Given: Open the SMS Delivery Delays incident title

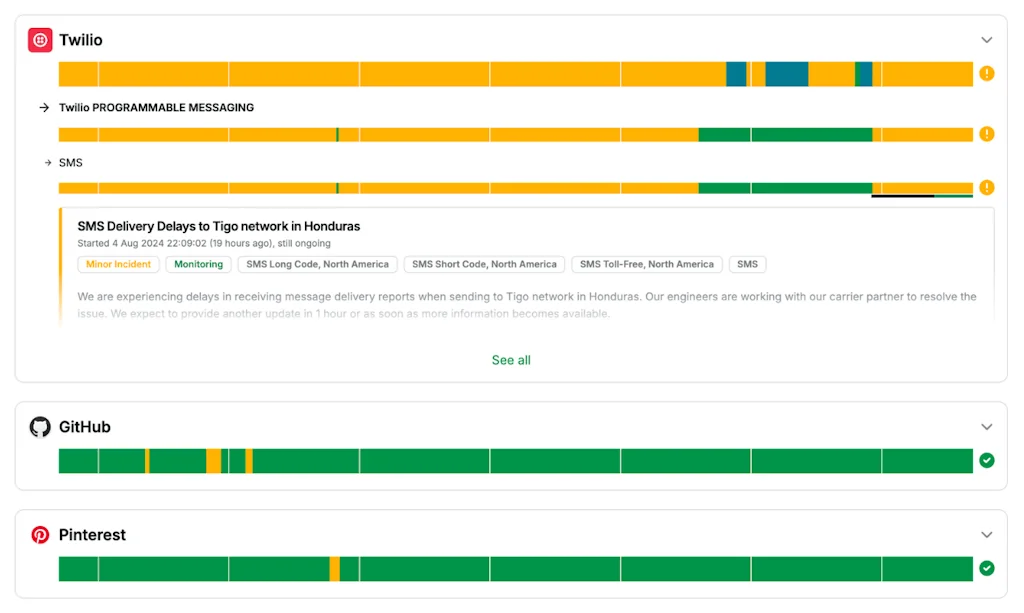Looking at the screenshot, I should (x=218, y=226).
